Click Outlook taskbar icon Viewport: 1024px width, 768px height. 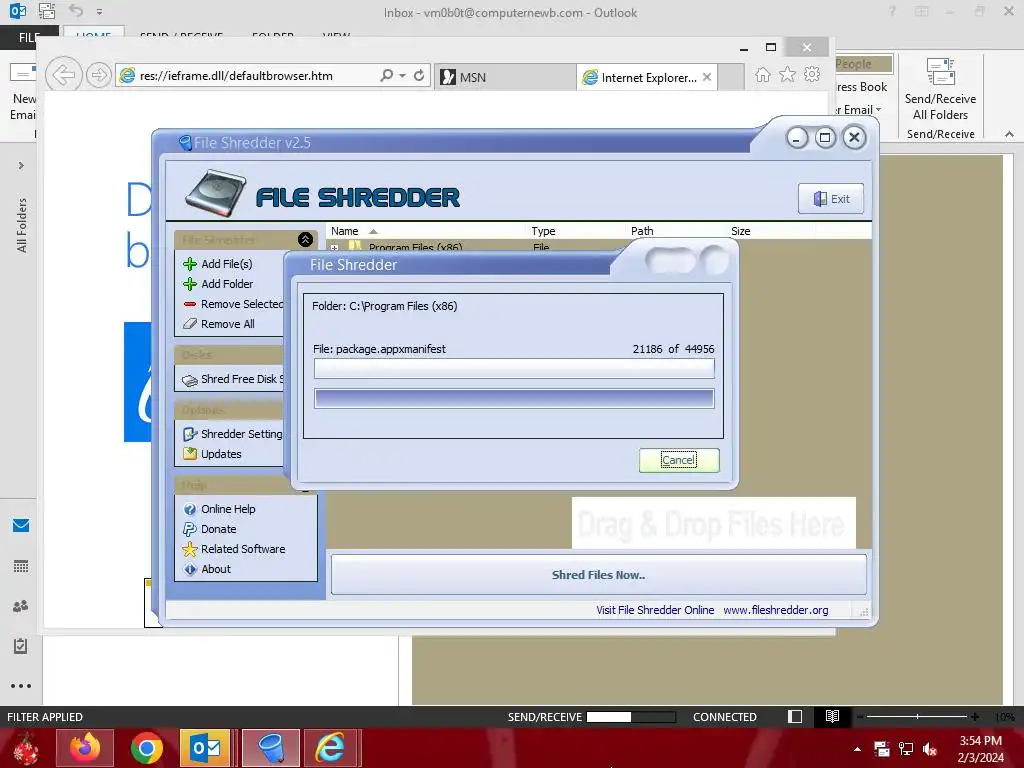[x=205, y=748]
